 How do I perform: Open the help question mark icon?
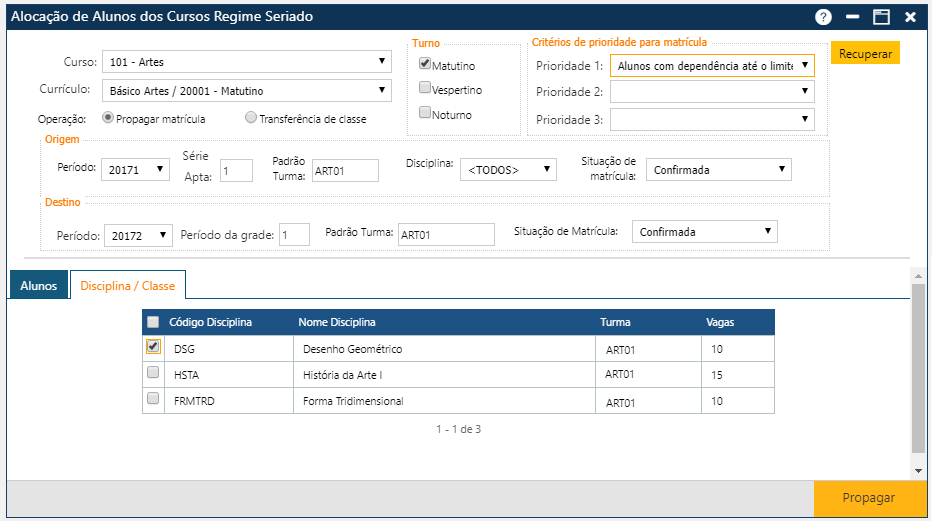point(823,17)
